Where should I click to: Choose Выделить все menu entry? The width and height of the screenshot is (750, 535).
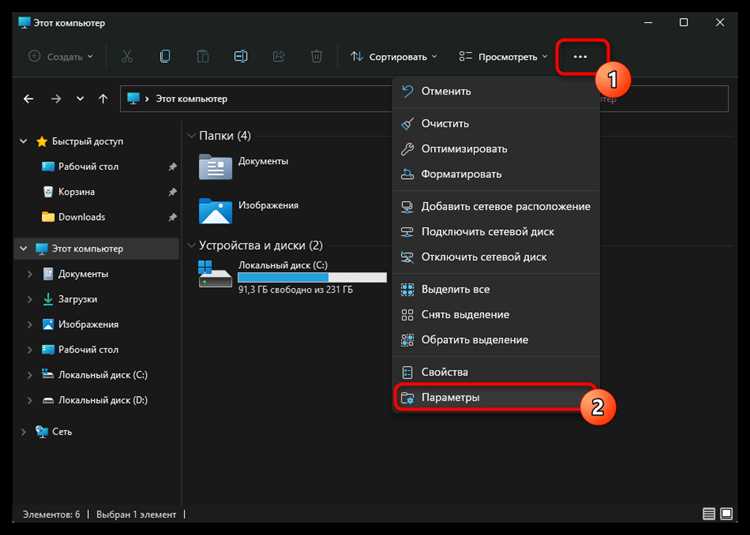point(496,289)
